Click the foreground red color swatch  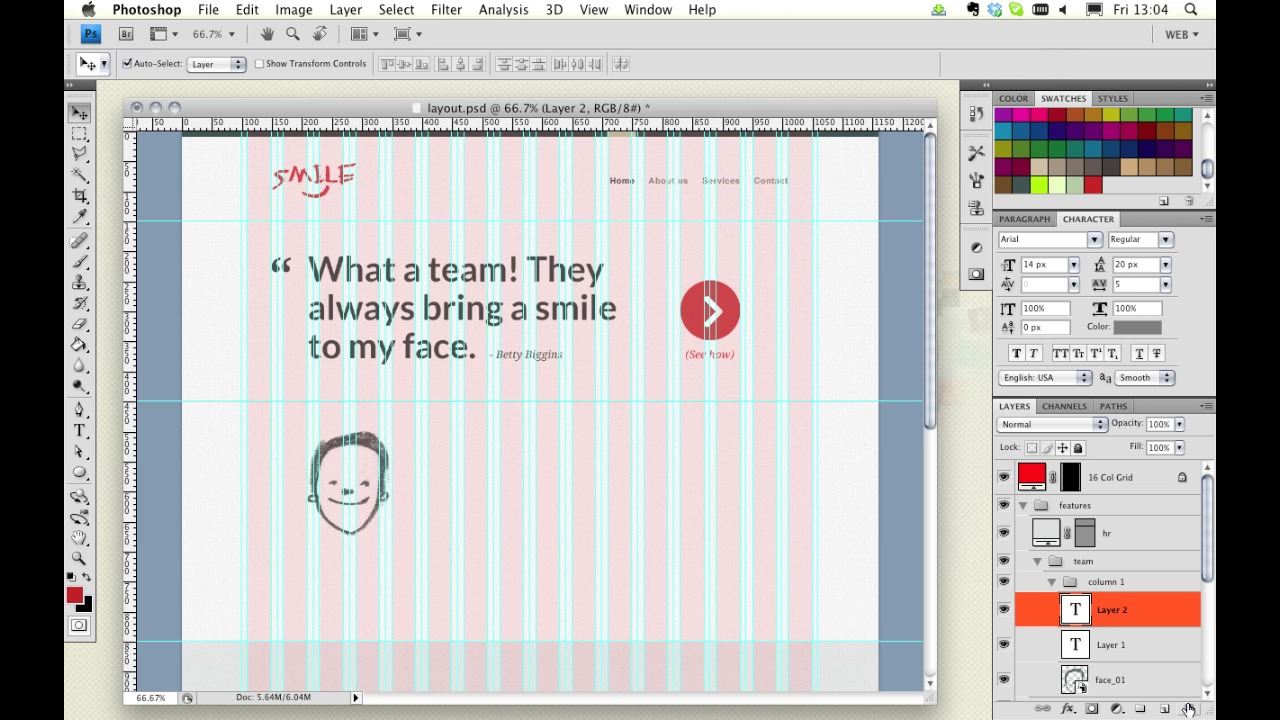(75, 596)
